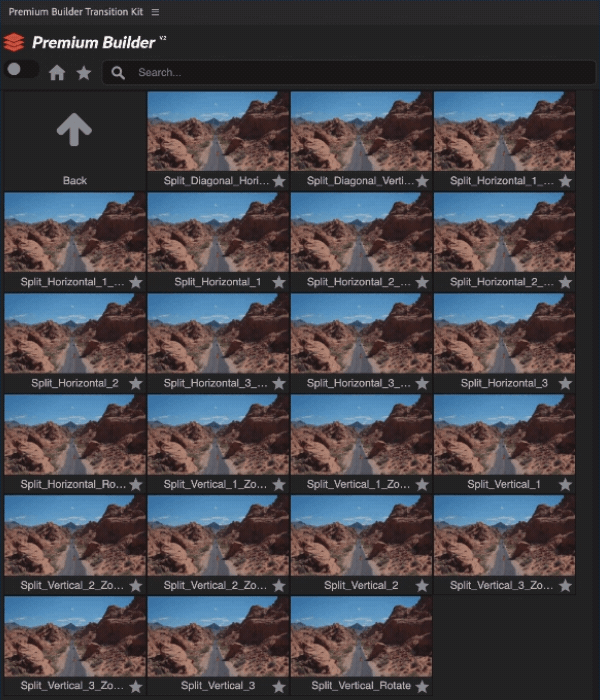Star the Split_Vertical_1 preset
The image size is (600, 700).
(x=565, y=484)
